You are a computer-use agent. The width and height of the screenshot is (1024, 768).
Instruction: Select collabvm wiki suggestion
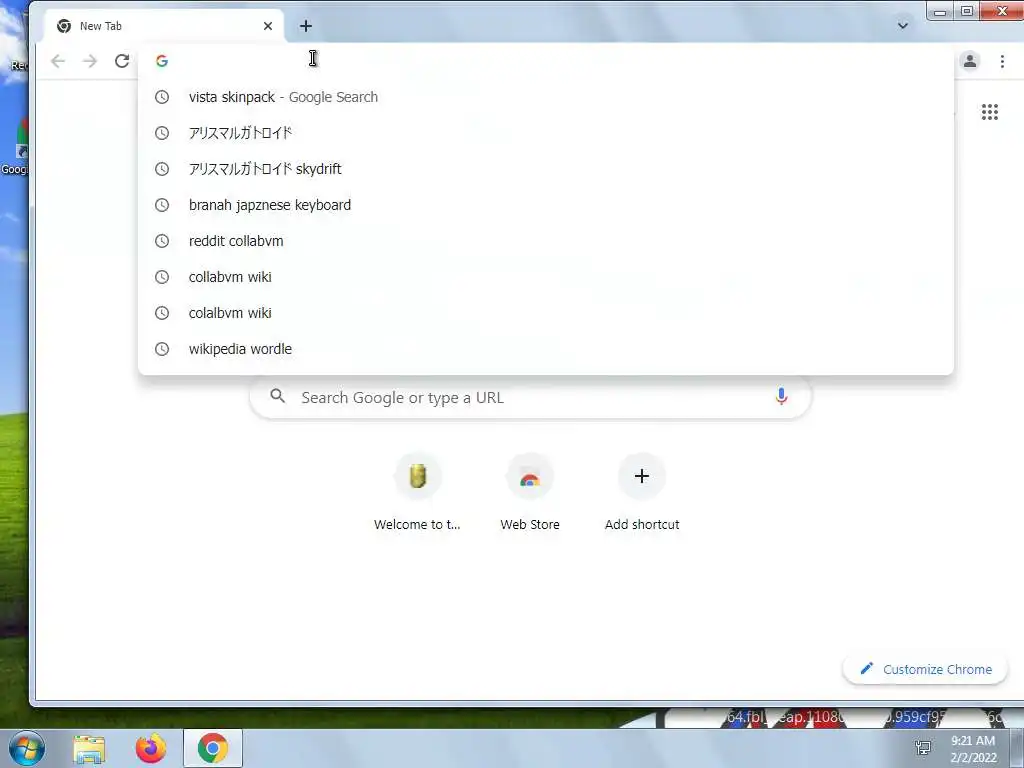click(x=546, y=277)
